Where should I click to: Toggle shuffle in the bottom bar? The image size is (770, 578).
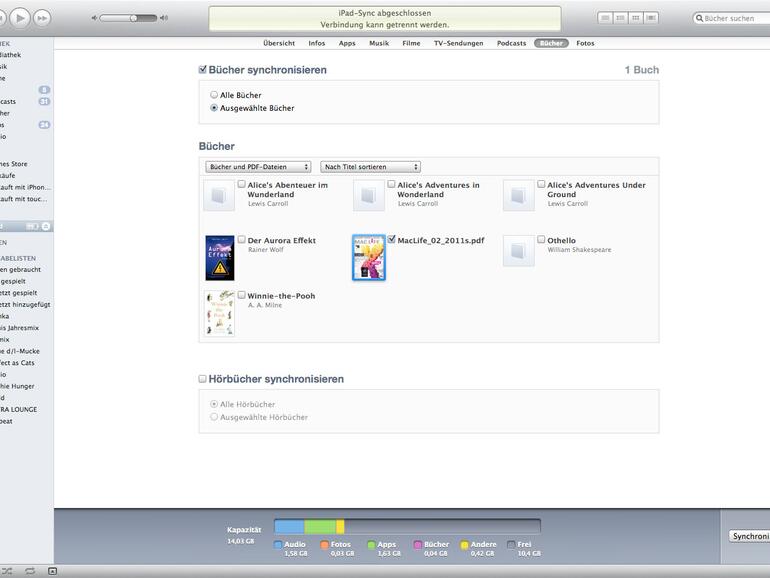pyautogui.click(x=7, y=571)
